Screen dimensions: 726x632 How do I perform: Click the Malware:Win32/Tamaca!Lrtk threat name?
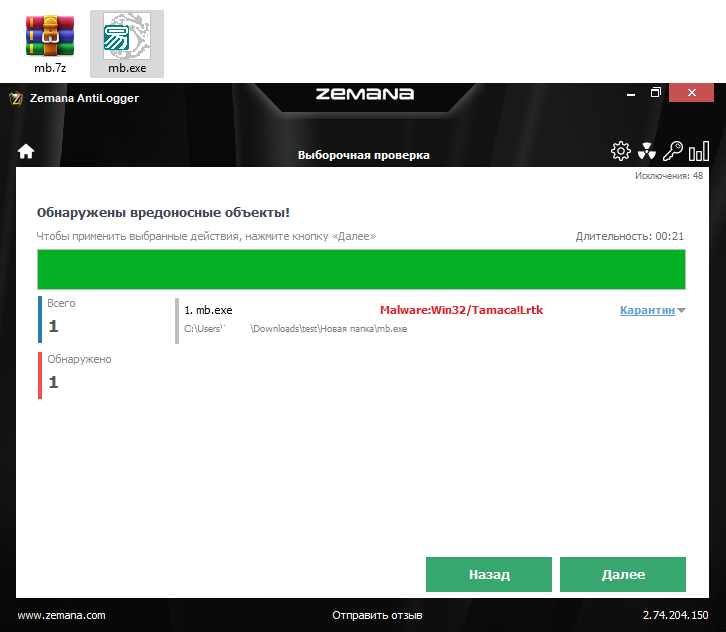pyautogui.click(x=461, y=310)
